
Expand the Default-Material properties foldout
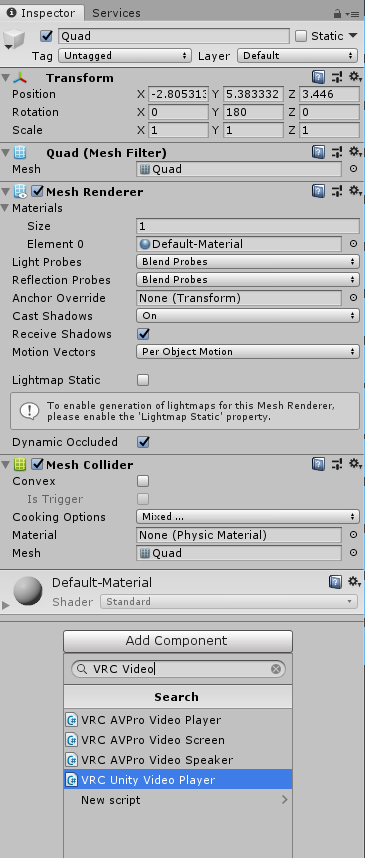[6, 605]
